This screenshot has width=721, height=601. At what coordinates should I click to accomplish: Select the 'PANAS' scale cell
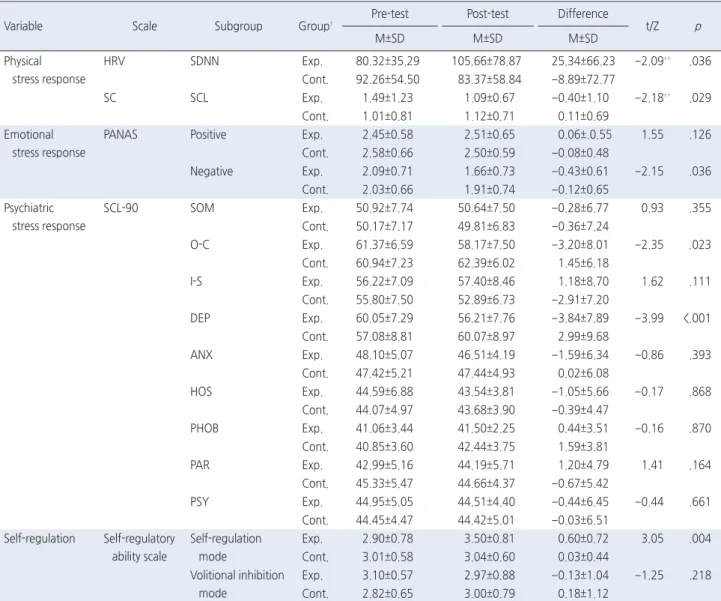[120, 135]
